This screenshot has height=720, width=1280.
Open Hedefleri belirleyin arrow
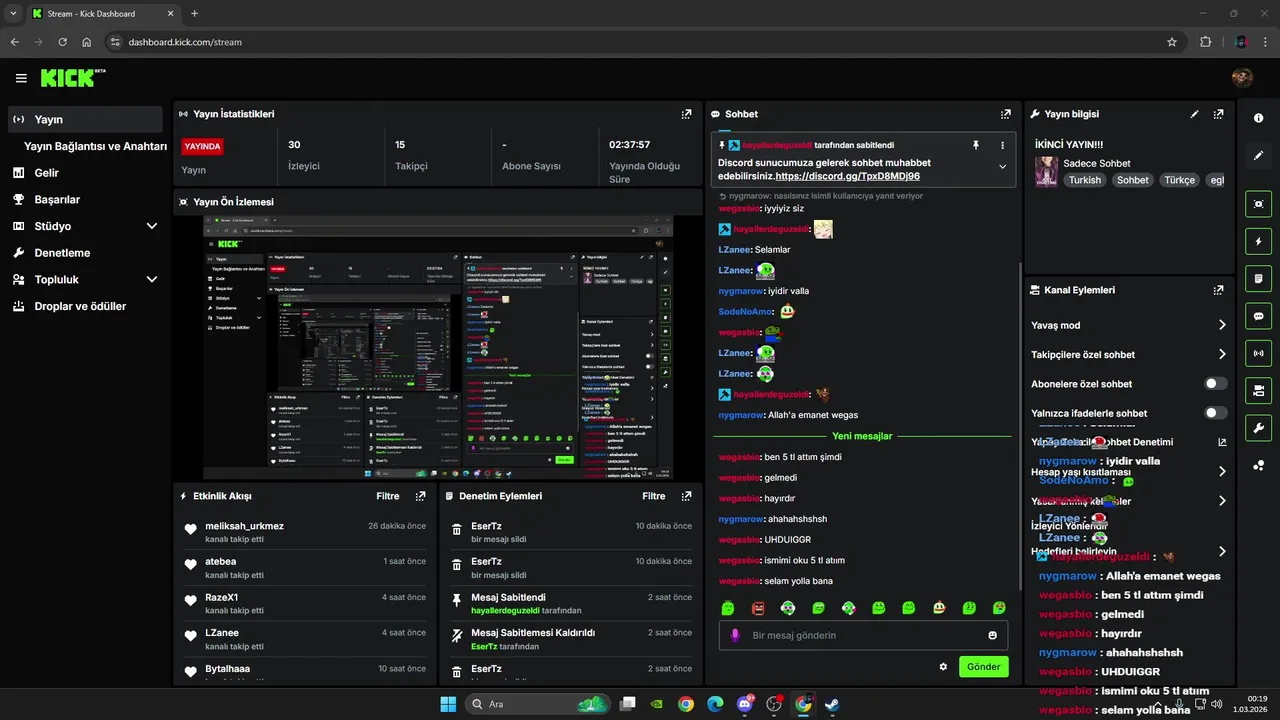tap(1222, 551)
